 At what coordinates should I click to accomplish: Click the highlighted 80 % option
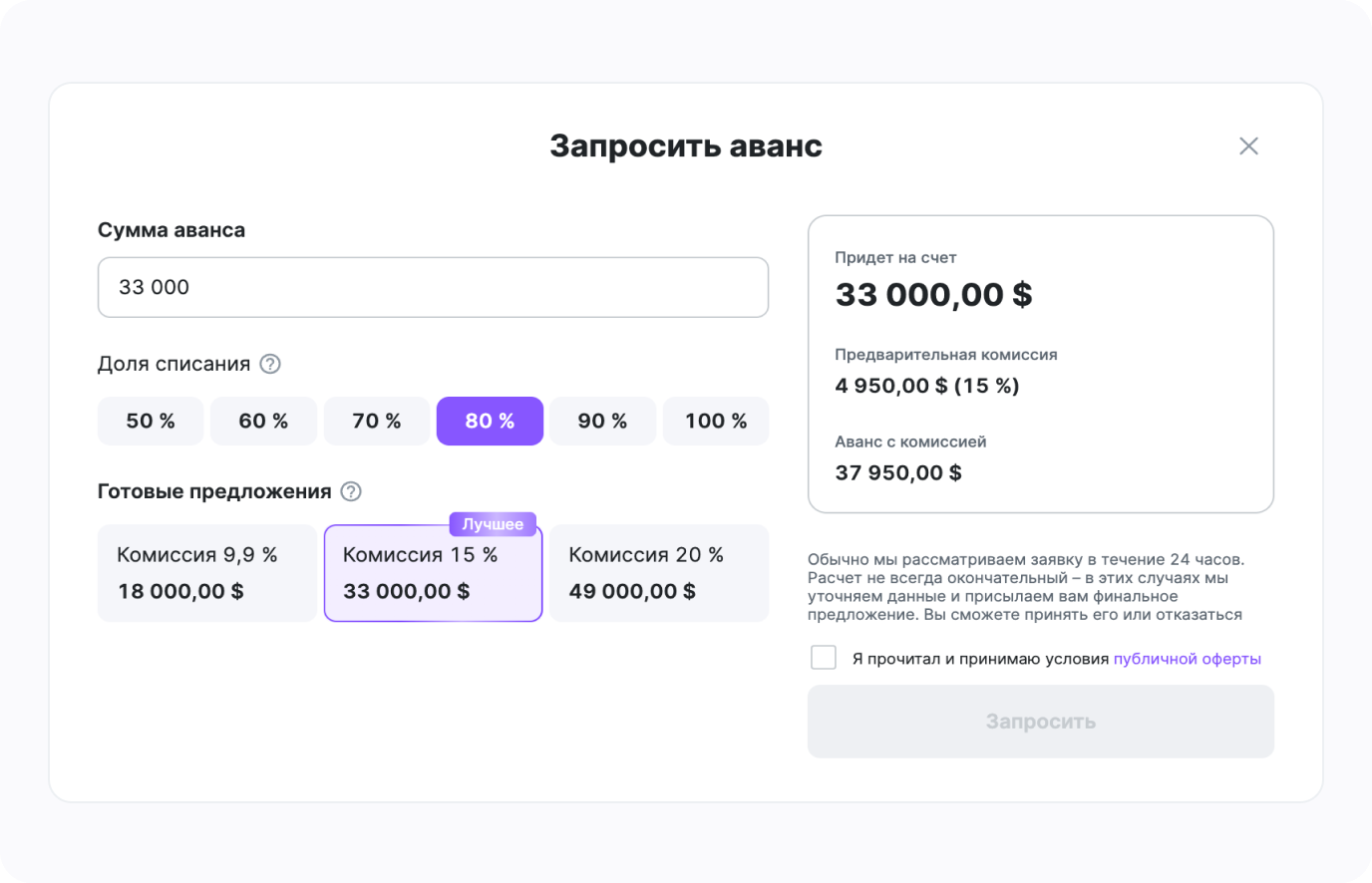pos(490,422)
